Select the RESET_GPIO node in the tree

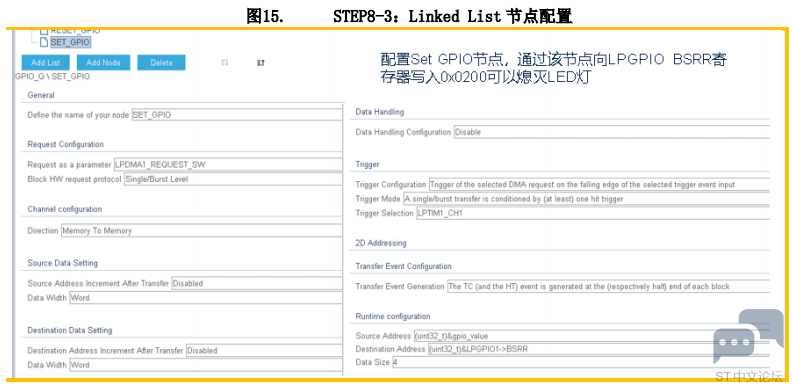point(75,31)
